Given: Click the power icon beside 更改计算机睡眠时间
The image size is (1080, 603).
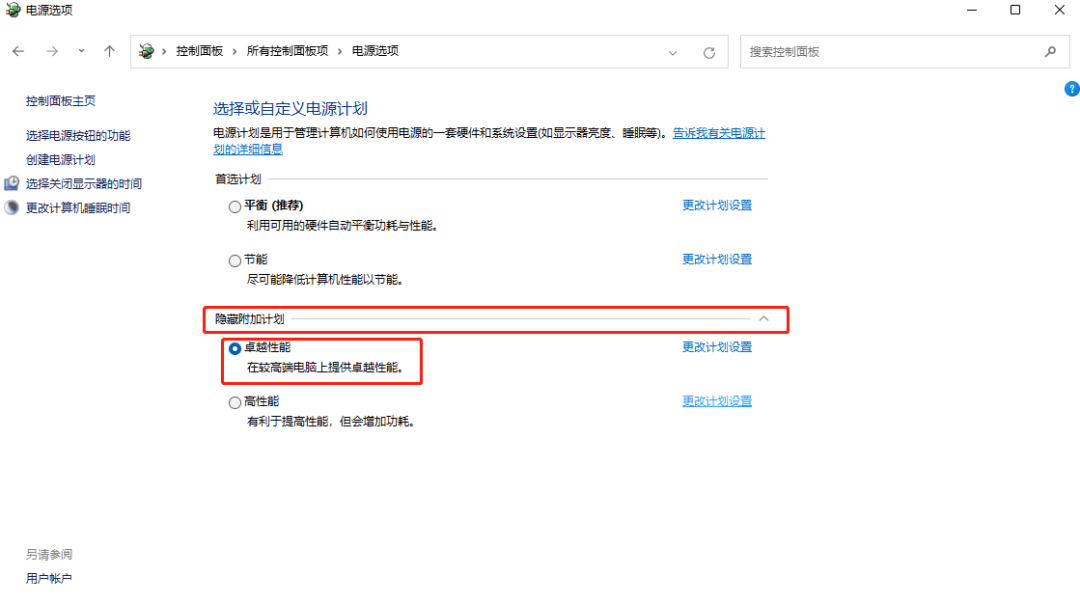Looking at the screenshot, I should coord(12,207).
